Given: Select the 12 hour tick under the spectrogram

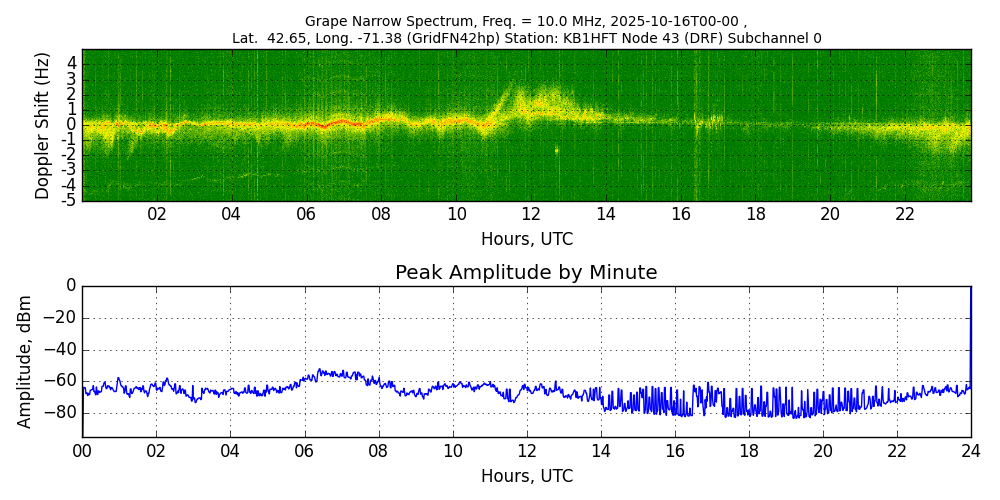Looking at the screenshot, I should tap(531, 214).
